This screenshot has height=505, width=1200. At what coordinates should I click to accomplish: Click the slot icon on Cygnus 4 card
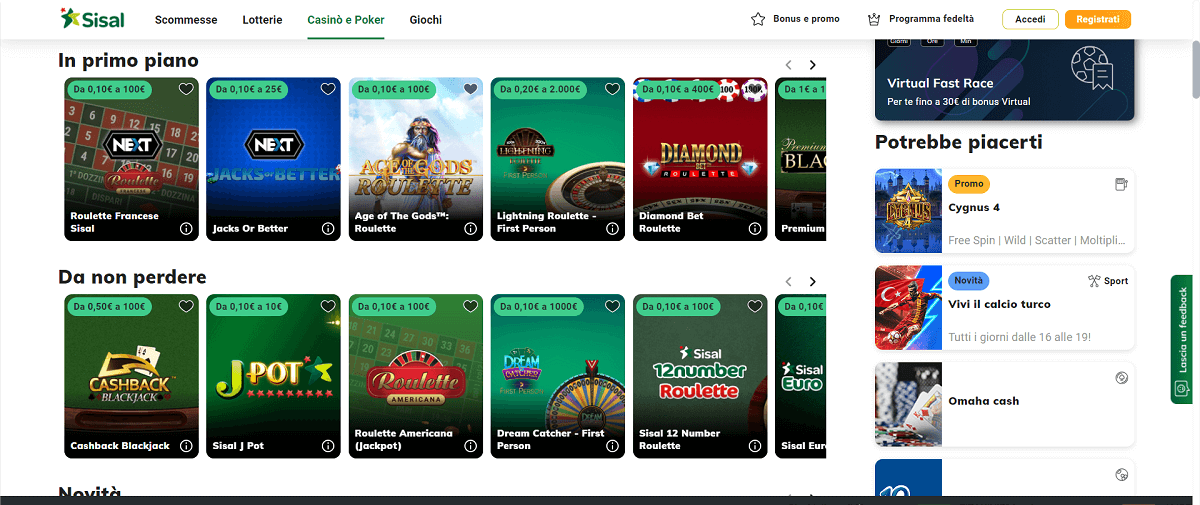[x=1121, y=184]
